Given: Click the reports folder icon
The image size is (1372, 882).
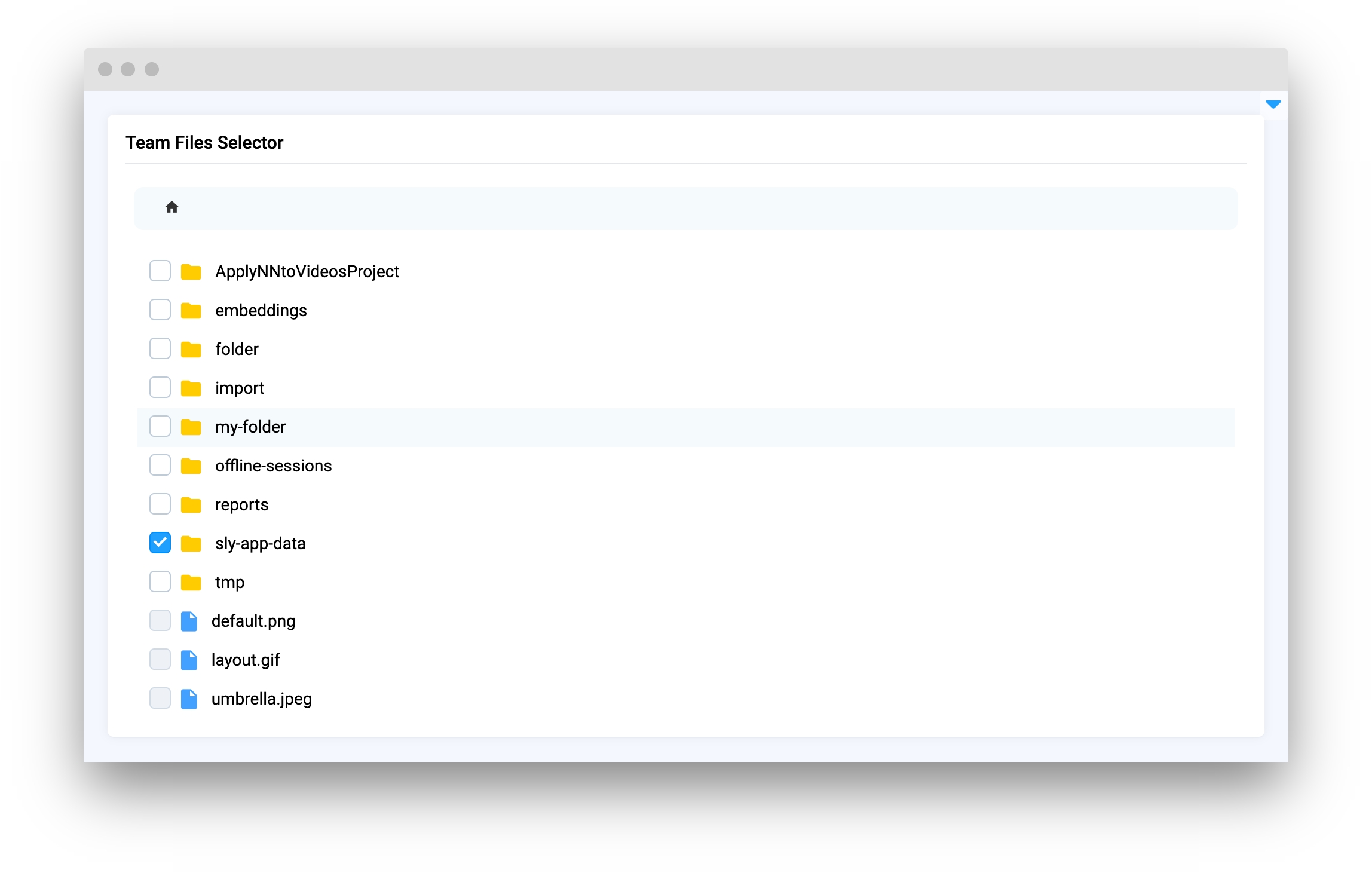Looking at the screenshot, I should coord(191,504).
